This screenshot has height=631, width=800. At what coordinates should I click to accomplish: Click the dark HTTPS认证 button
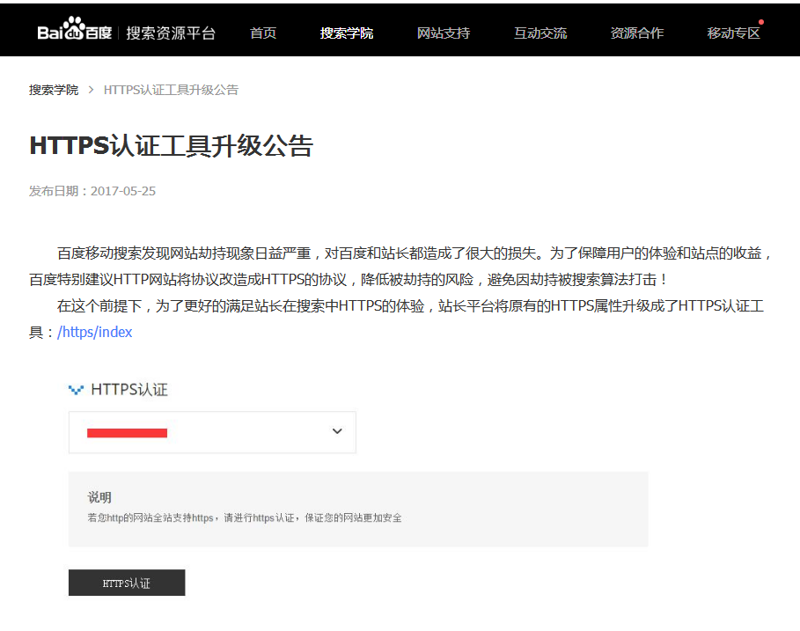pos(127,583)
